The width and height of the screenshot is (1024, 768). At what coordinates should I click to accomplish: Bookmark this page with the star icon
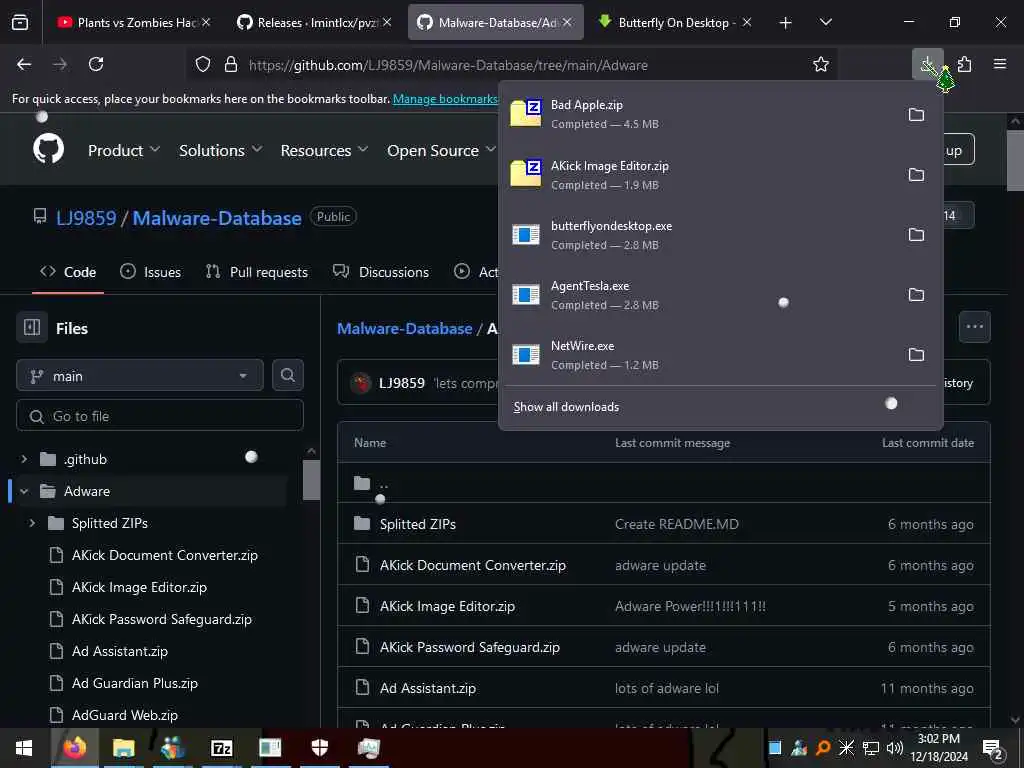tap(820, 64)
